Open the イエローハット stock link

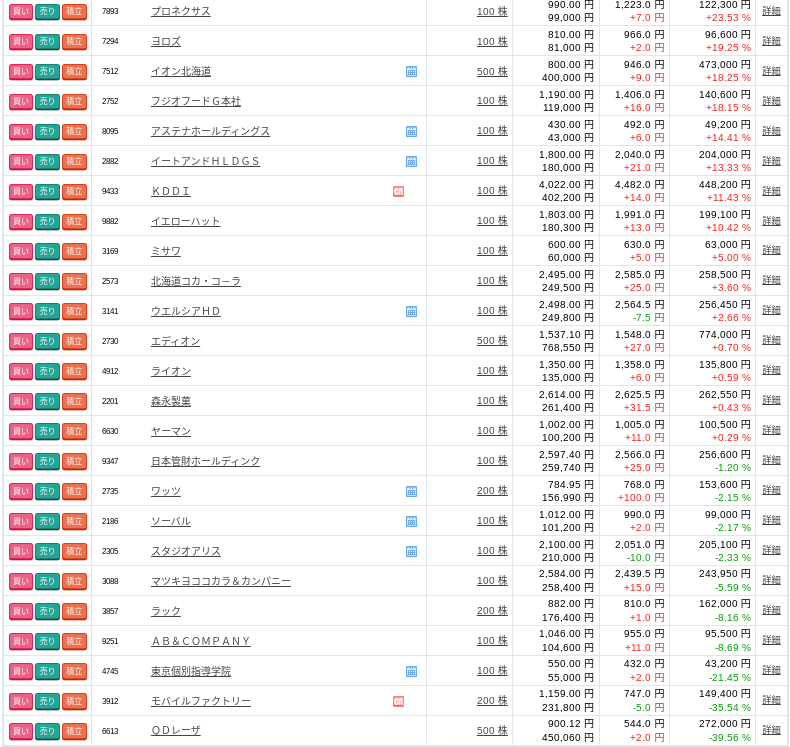pyautogui.click(x=186, y=221)
